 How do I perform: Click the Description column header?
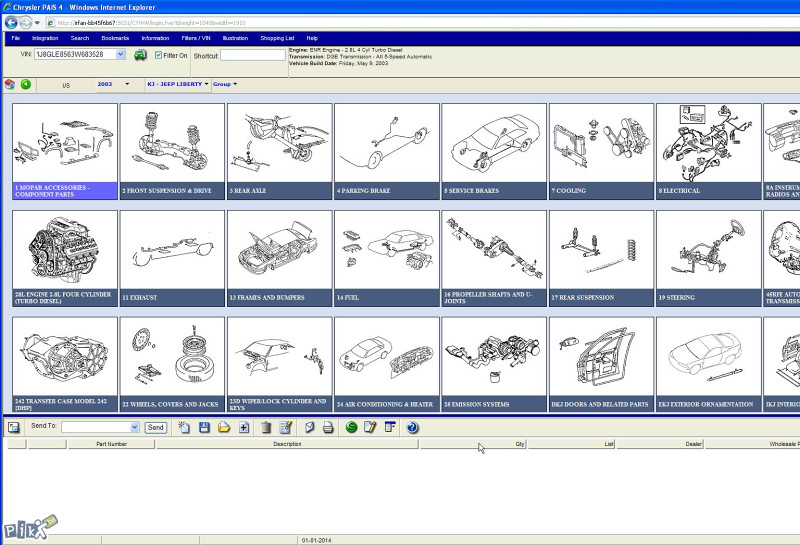[287, 444]
